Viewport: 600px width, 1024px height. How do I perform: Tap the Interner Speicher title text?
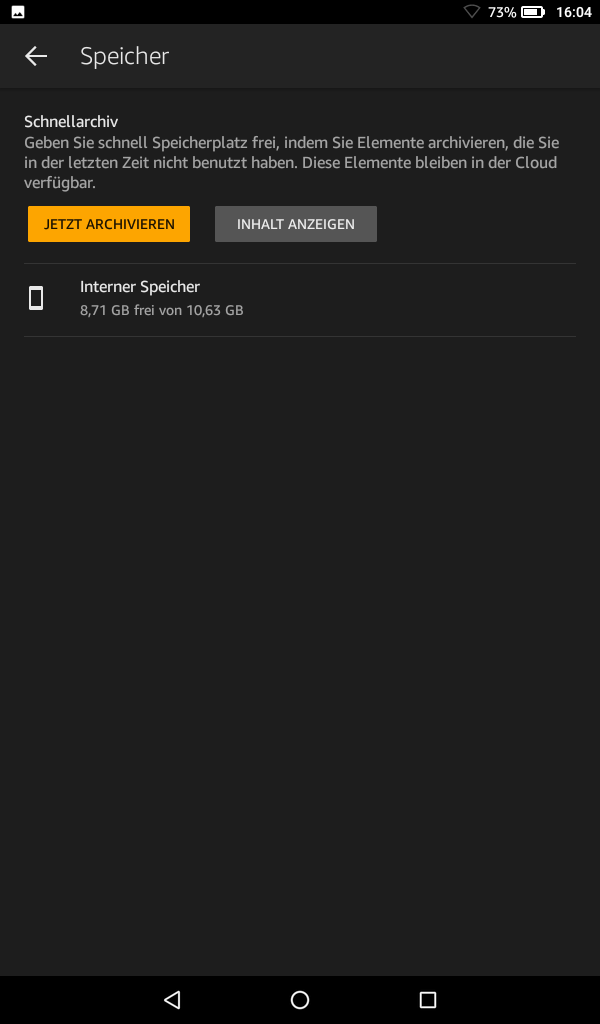tap(140, 287)
